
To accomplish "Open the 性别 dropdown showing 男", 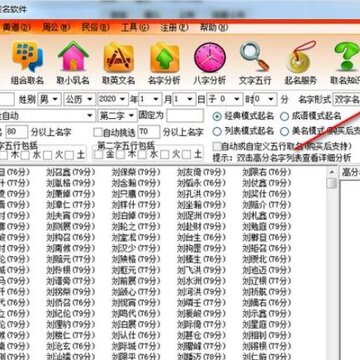I will point(50,99).
